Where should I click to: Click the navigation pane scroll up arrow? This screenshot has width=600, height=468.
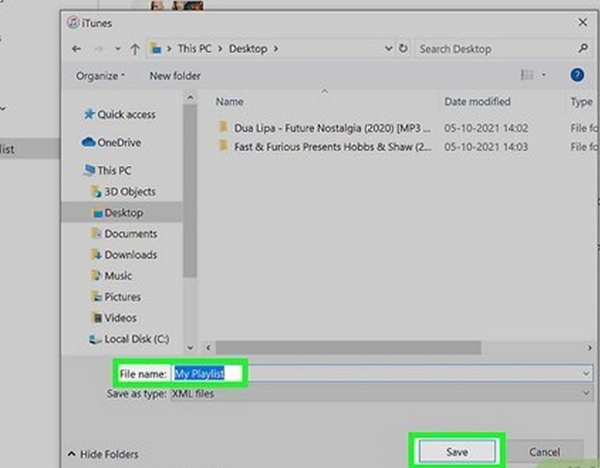click(x=190, y=98)
